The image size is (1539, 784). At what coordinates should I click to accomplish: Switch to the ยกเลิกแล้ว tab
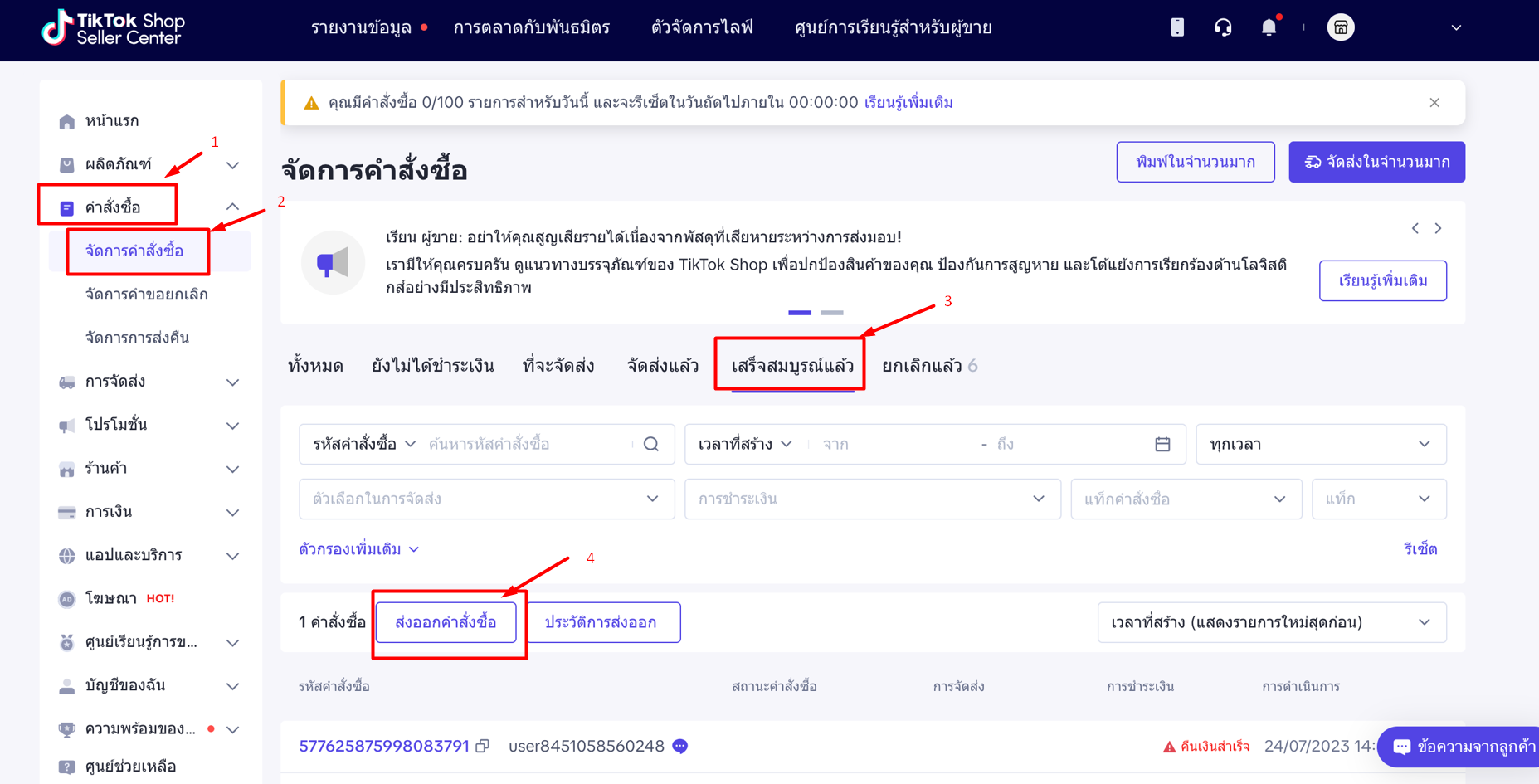[x=929, y=366]
